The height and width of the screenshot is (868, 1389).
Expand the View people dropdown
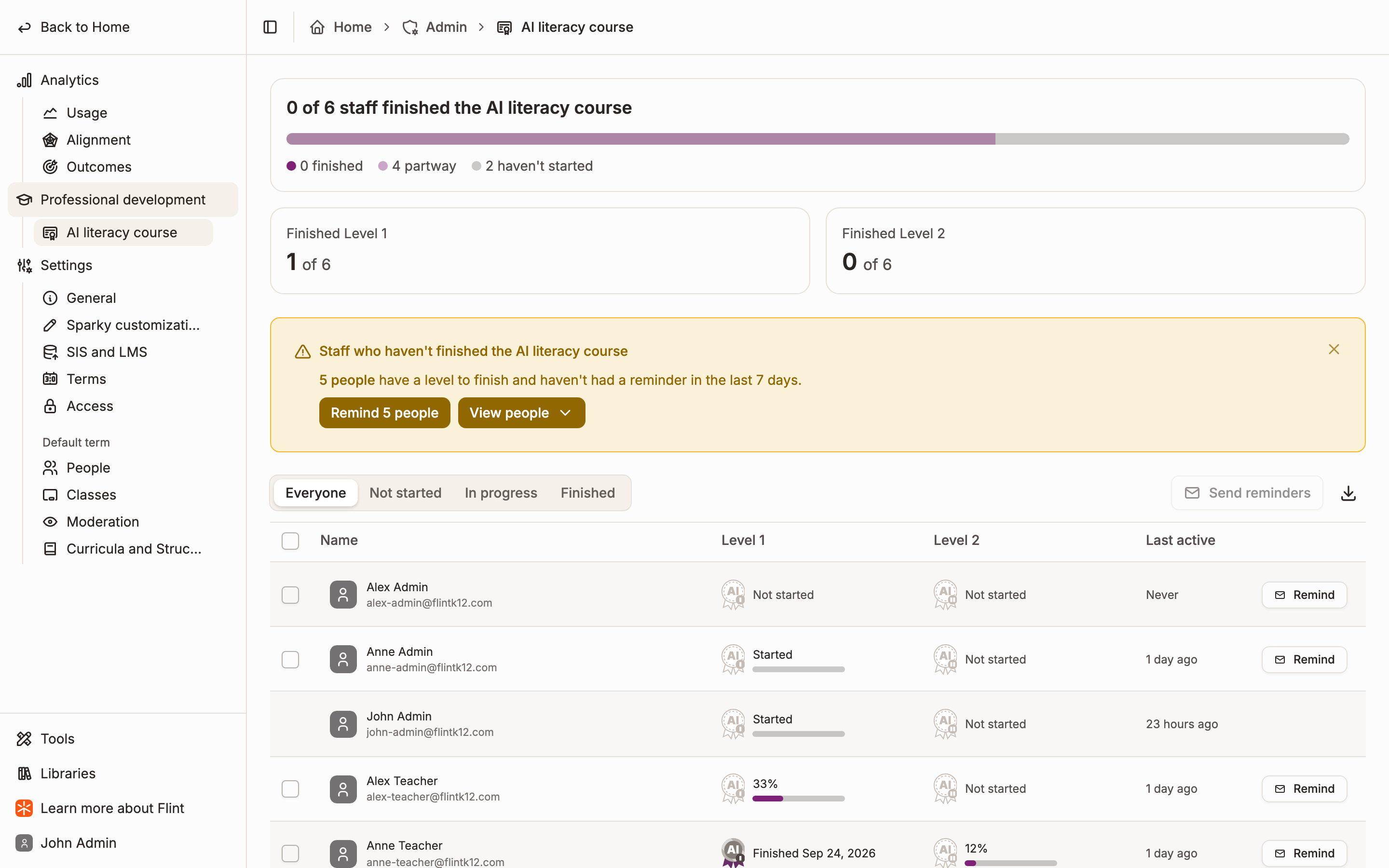521,413
